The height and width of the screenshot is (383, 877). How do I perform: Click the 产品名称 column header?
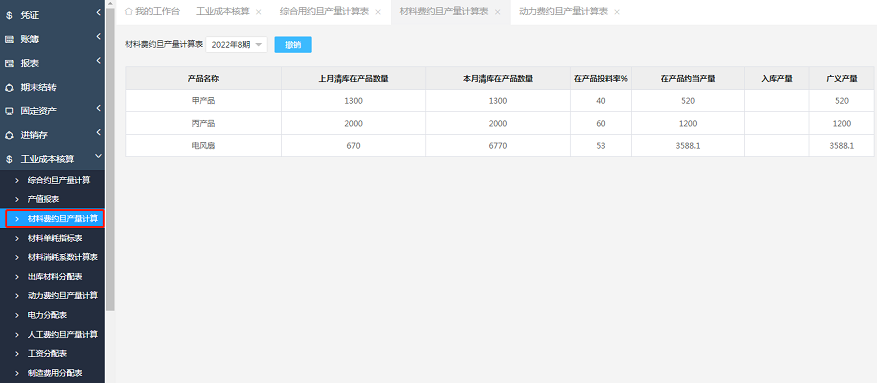coord(203,79)
